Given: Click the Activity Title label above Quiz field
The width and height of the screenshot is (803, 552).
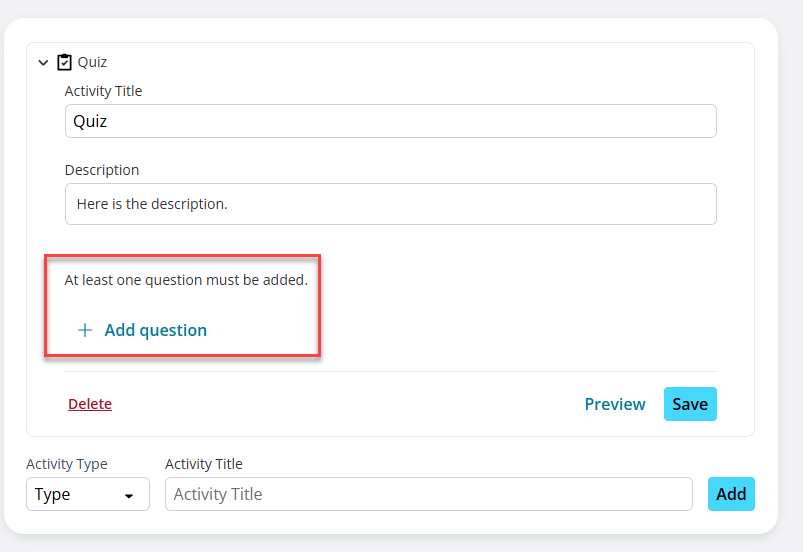Looking at the screenshot, I should [103, 91].
